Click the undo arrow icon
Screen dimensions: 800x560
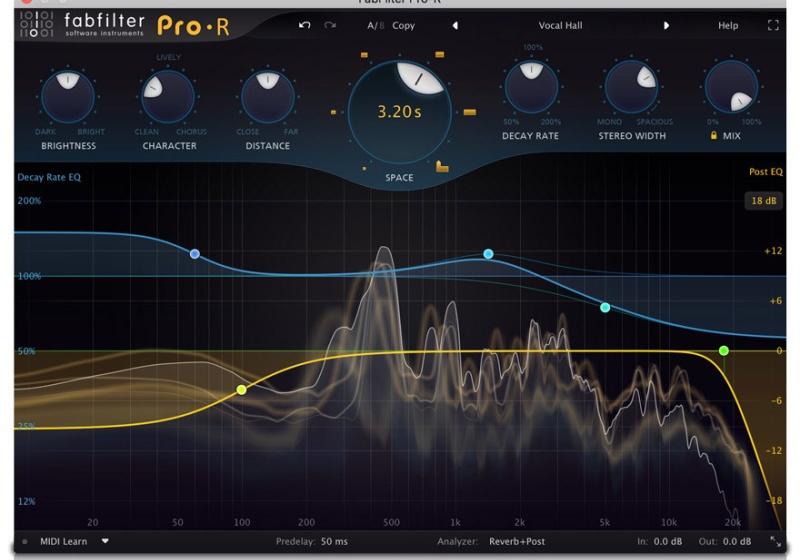[x=305, y=25]
